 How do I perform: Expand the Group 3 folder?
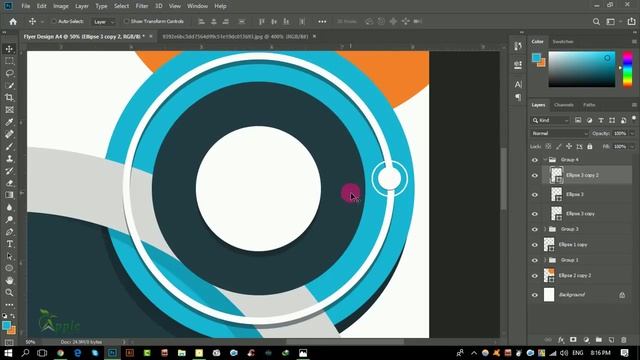tap(545, 229)
